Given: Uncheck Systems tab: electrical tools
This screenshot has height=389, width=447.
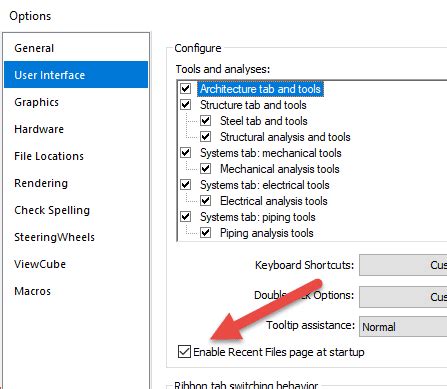Looking at the screenshot, I should coord(185,185).
